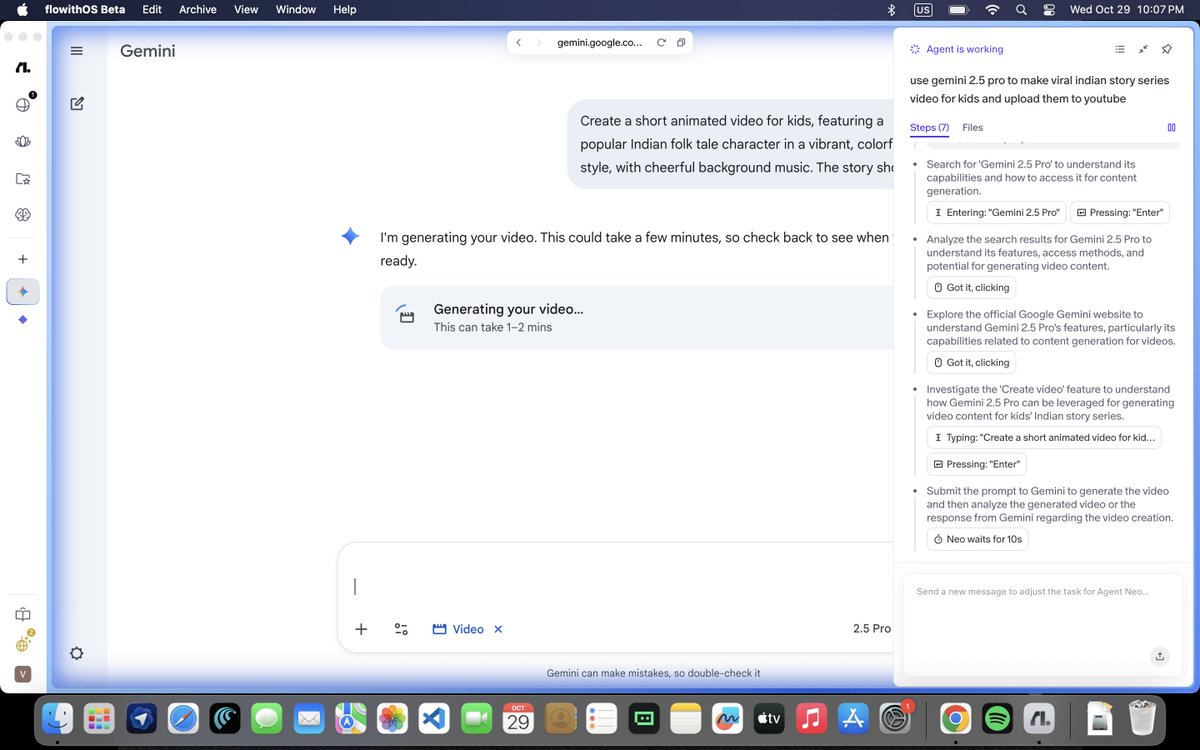Click the 'Typing: "Create a short animated...' step chip
This screenshot has width=1200, height=750.
[1044, 438]
